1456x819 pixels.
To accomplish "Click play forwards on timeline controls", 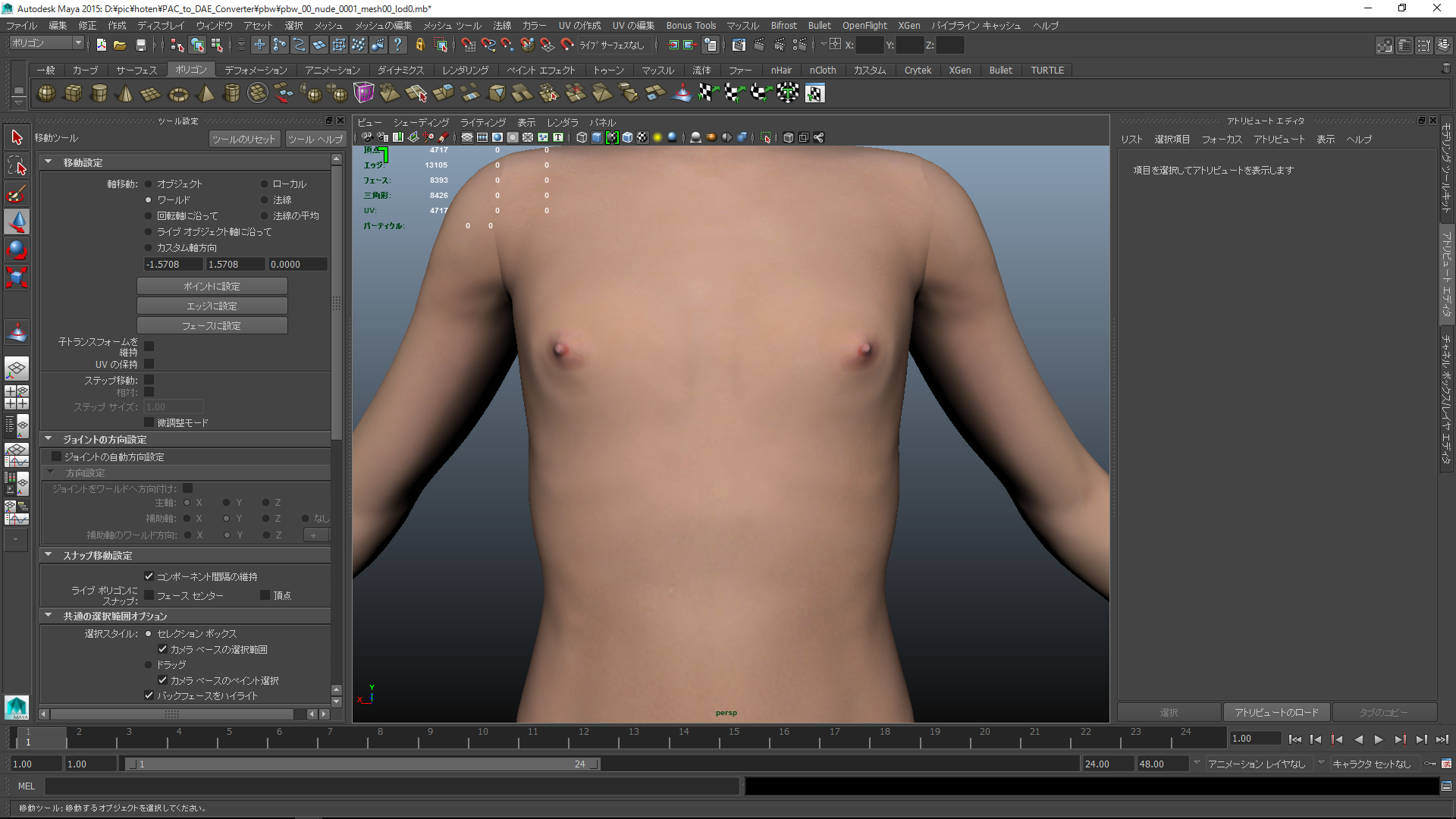I will click(x=1379, y=739).
